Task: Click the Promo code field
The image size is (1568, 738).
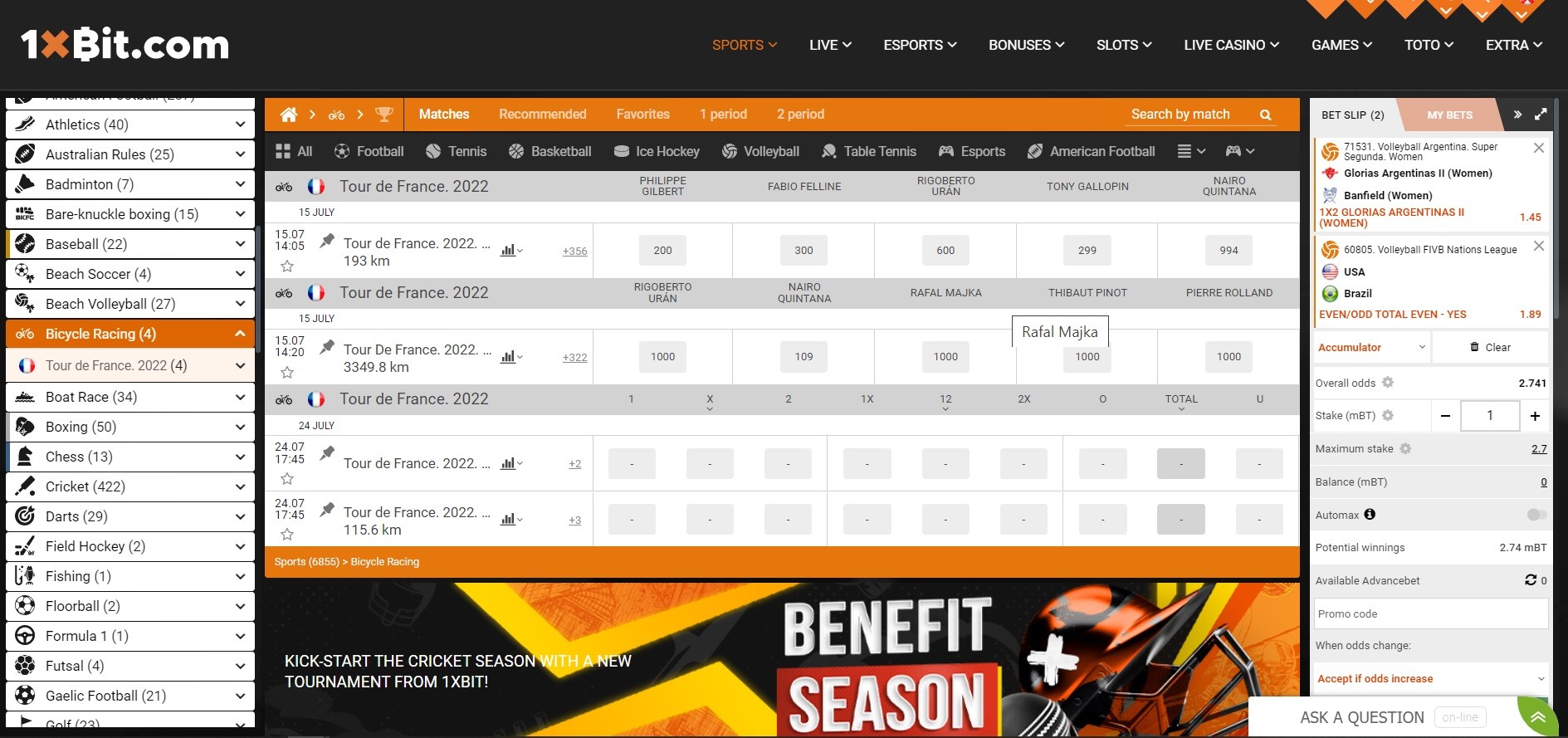Action: point(1430,613)
